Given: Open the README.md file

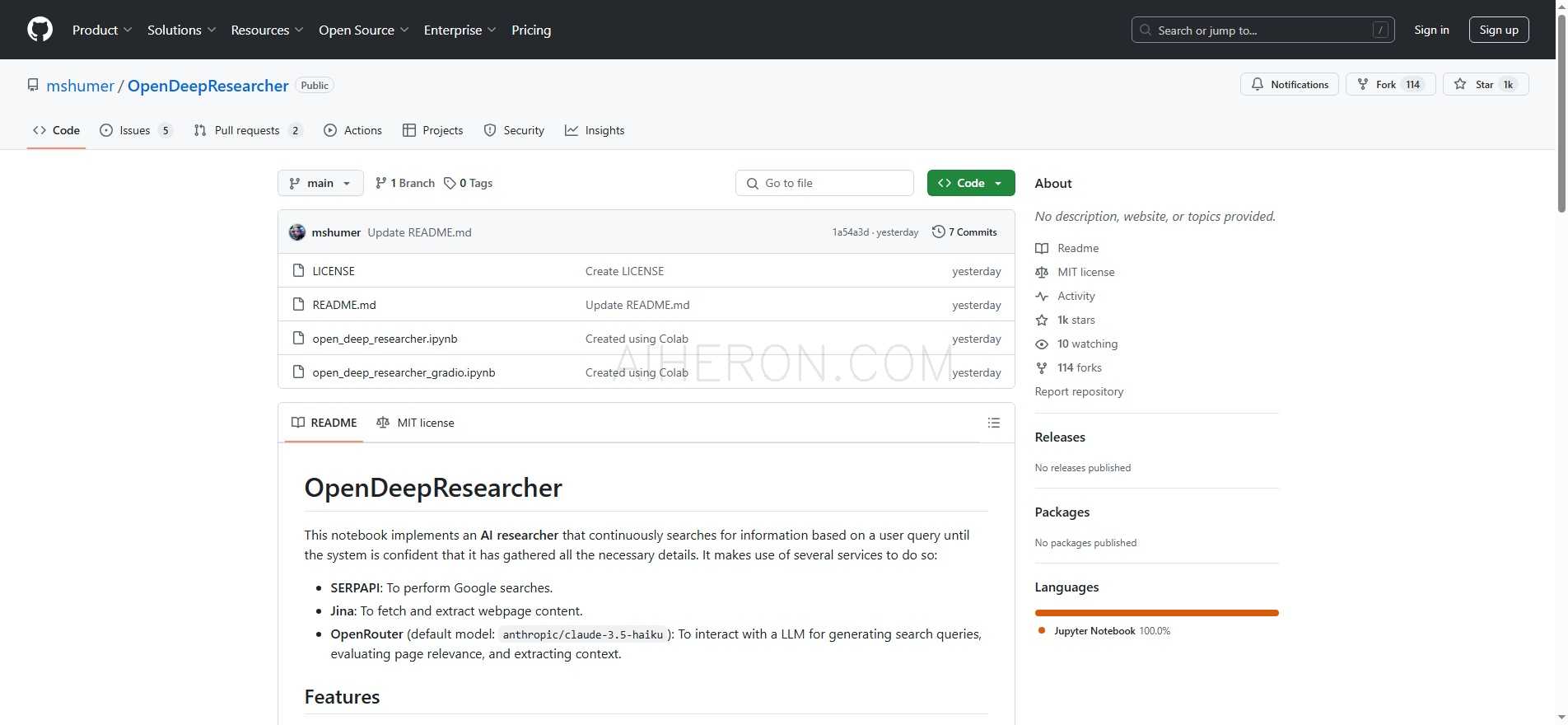Looking at the screenshot, I should (x=344, y=305).
